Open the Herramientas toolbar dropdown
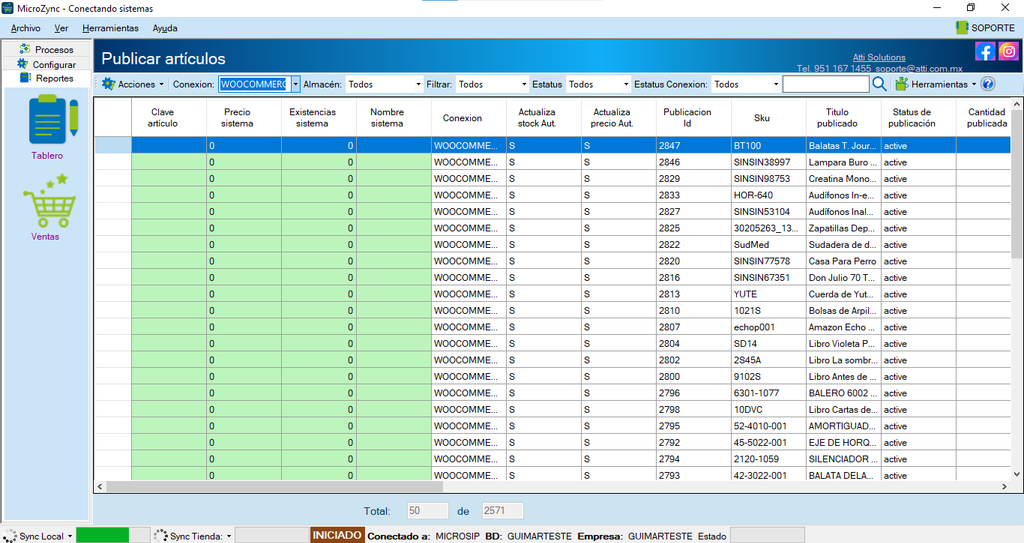The image size is (1024, 543). tap(936, 84)
